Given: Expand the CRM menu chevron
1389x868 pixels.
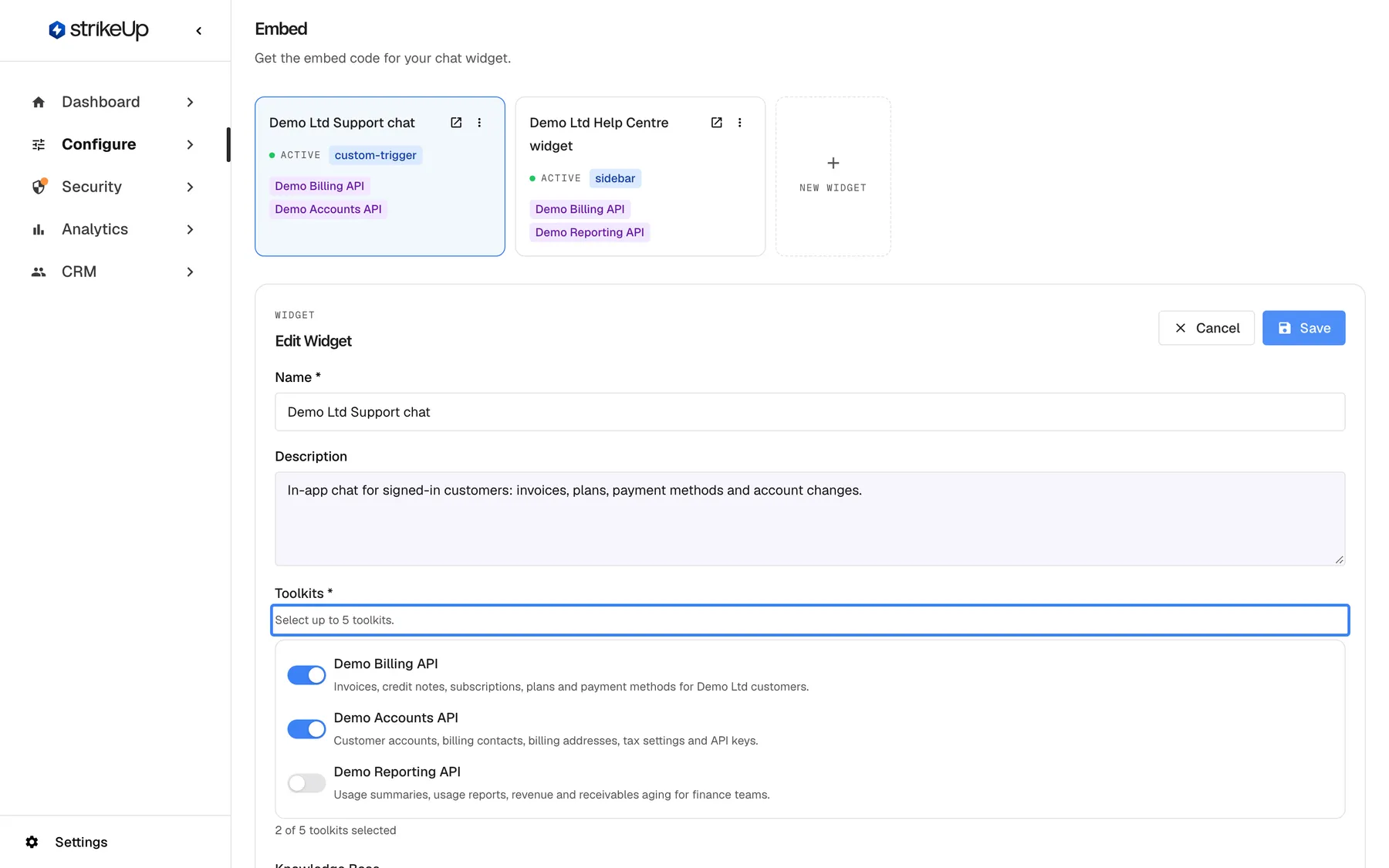Looking at the screenshot, I should [190, 272].
